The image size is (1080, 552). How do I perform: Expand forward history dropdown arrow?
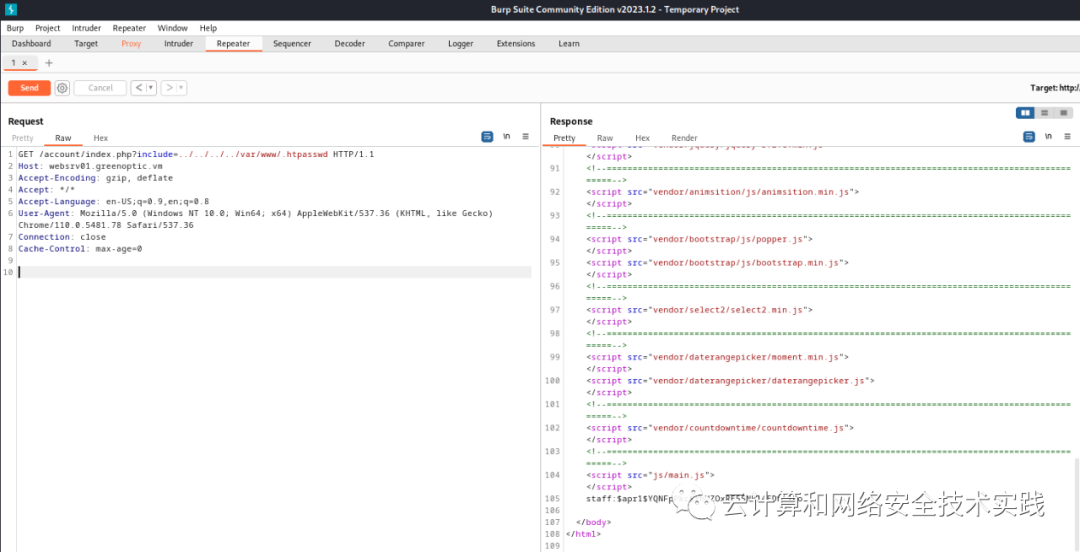pyautogui.click(x=181, y=88)
